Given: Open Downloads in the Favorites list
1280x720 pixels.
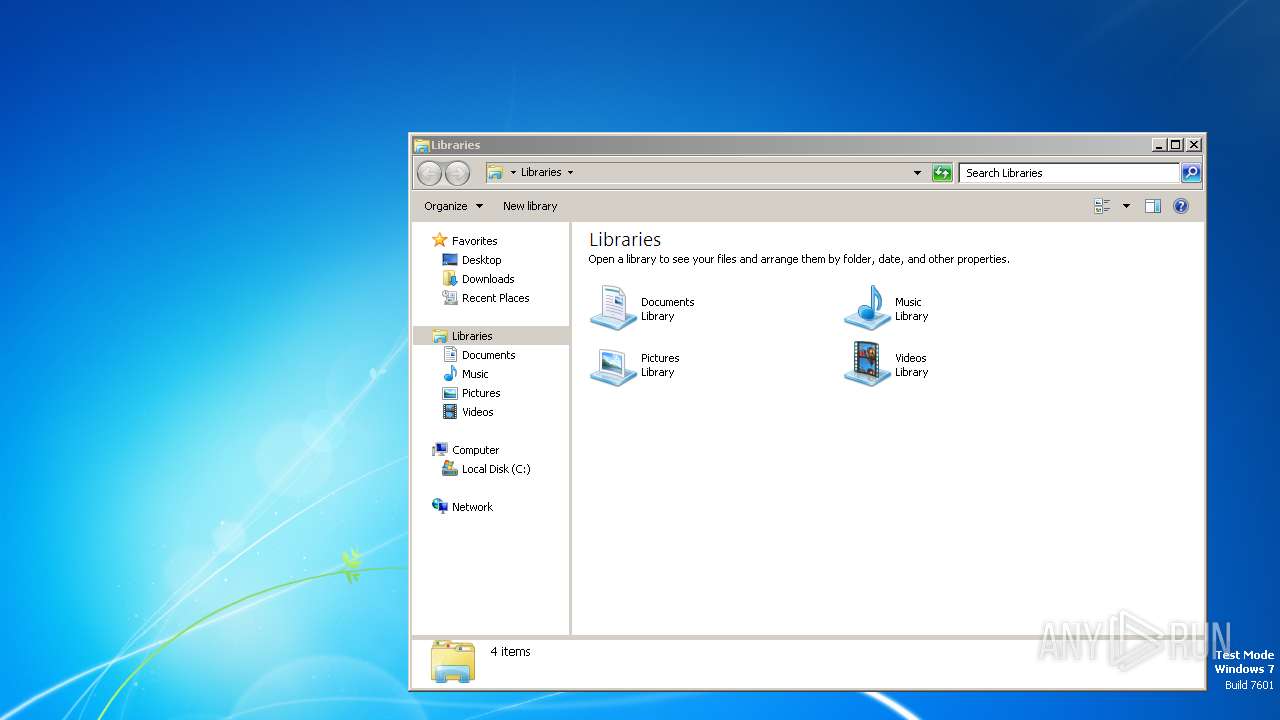Looking at the screenshot, I should pos(488,279).
